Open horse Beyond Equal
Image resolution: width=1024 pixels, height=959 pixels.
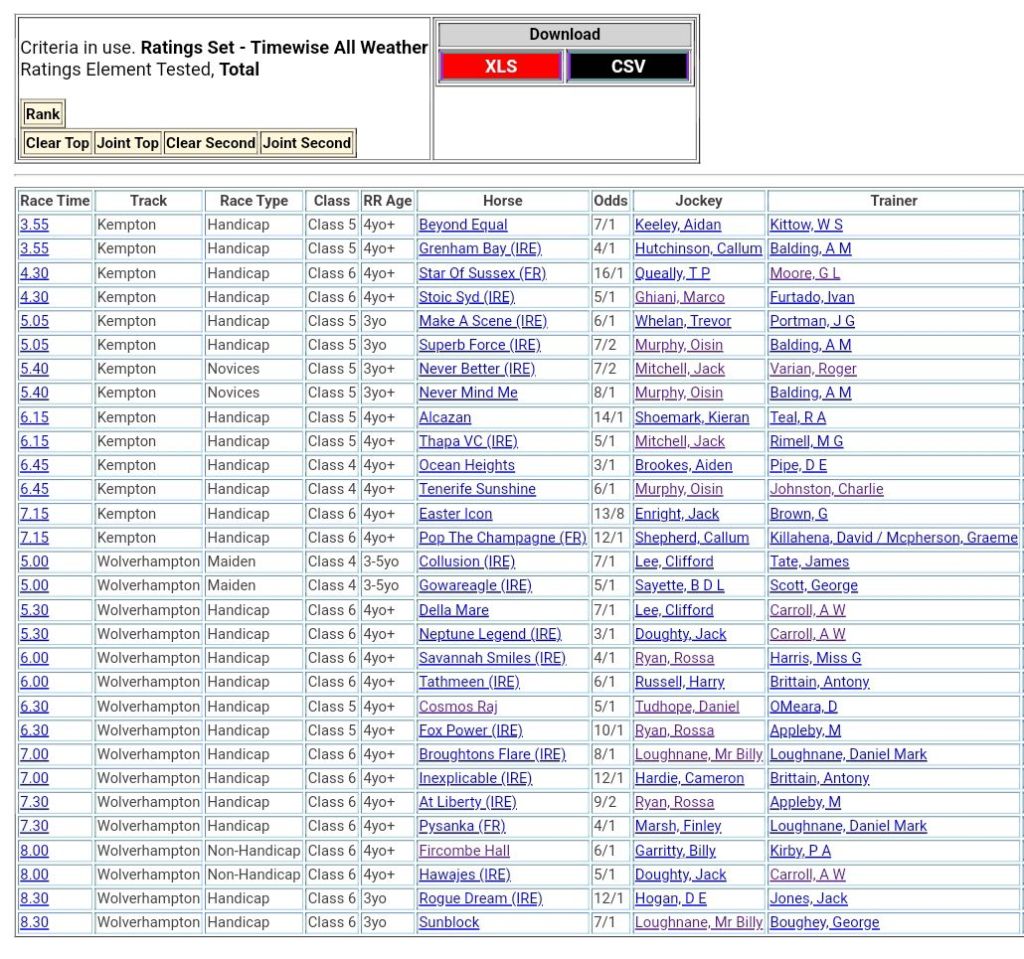click(x=463, y=225)
